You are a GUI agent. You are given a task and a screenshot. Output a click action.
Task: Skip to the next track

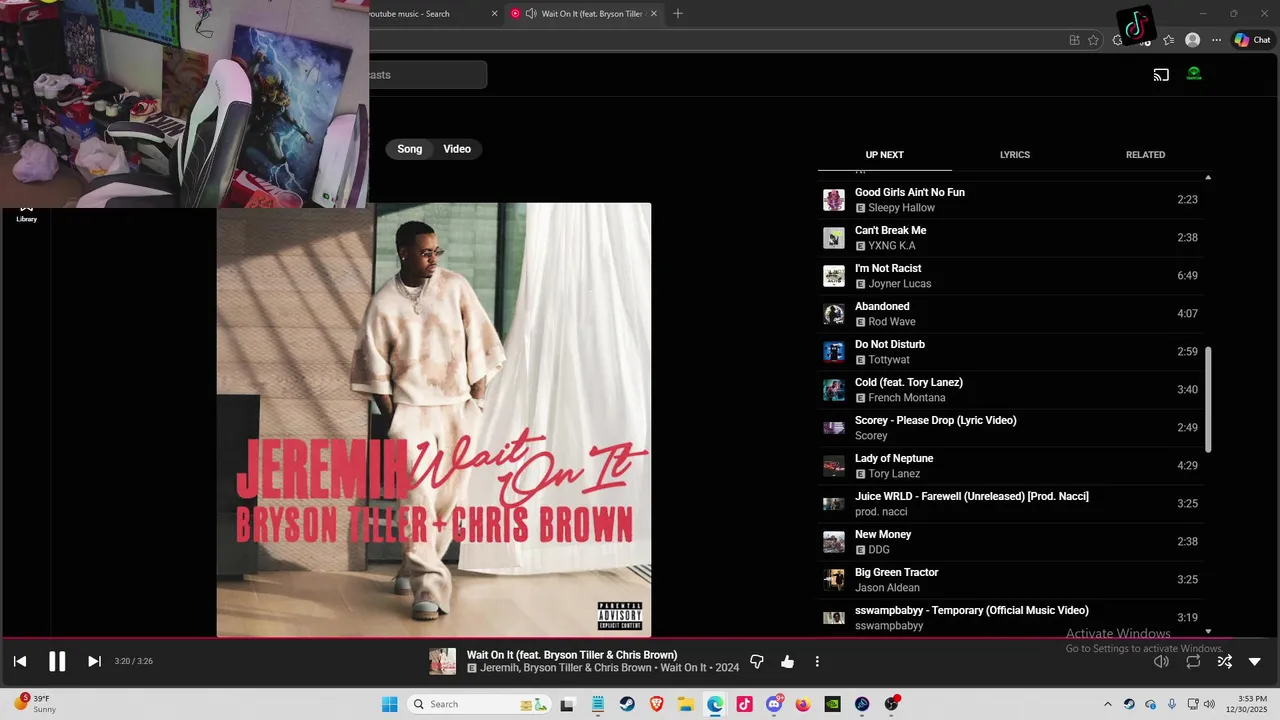coord(94,661)
